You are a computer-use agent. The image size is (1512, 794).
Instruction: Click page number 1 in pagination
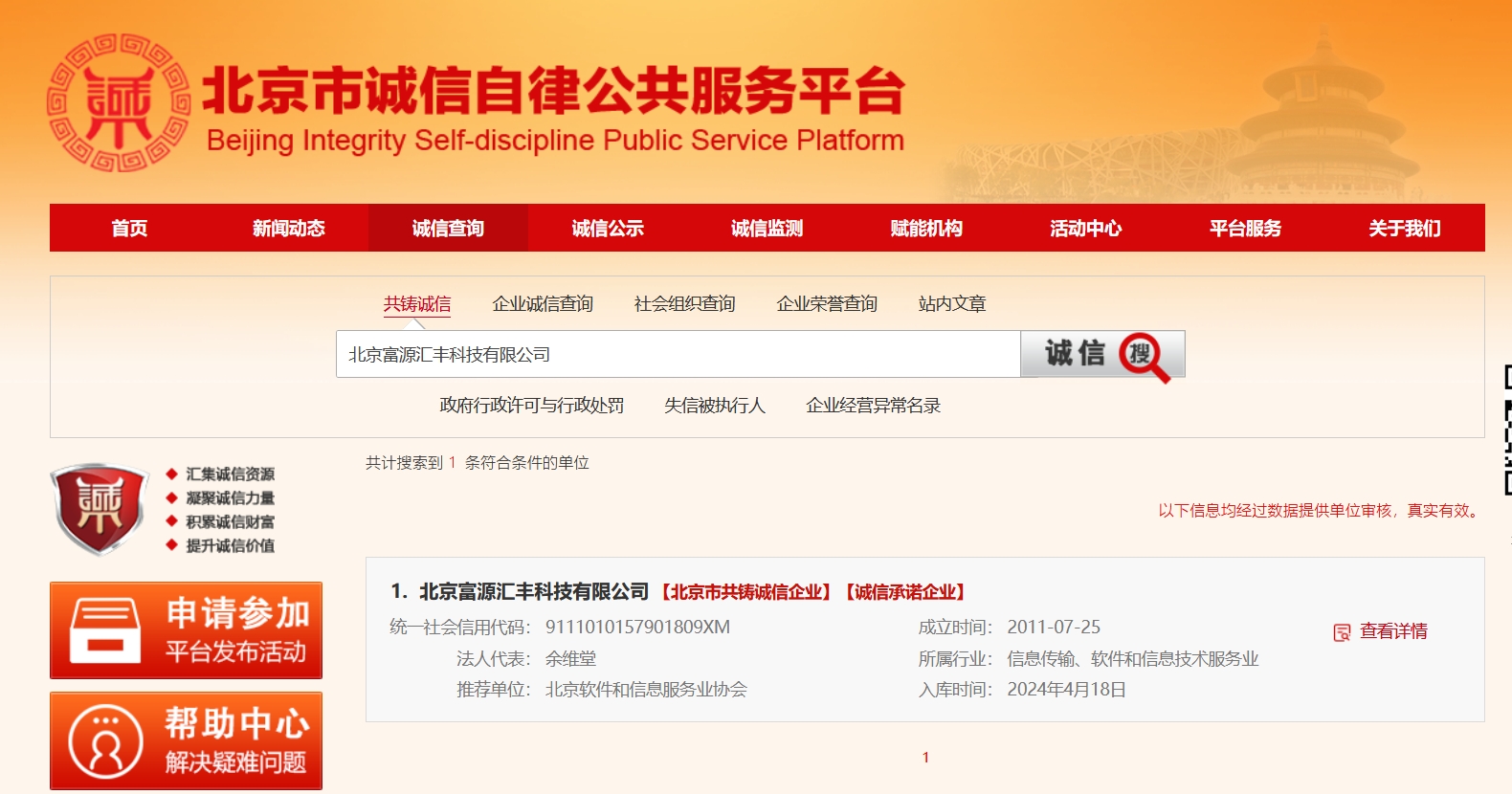pos(925,758)
